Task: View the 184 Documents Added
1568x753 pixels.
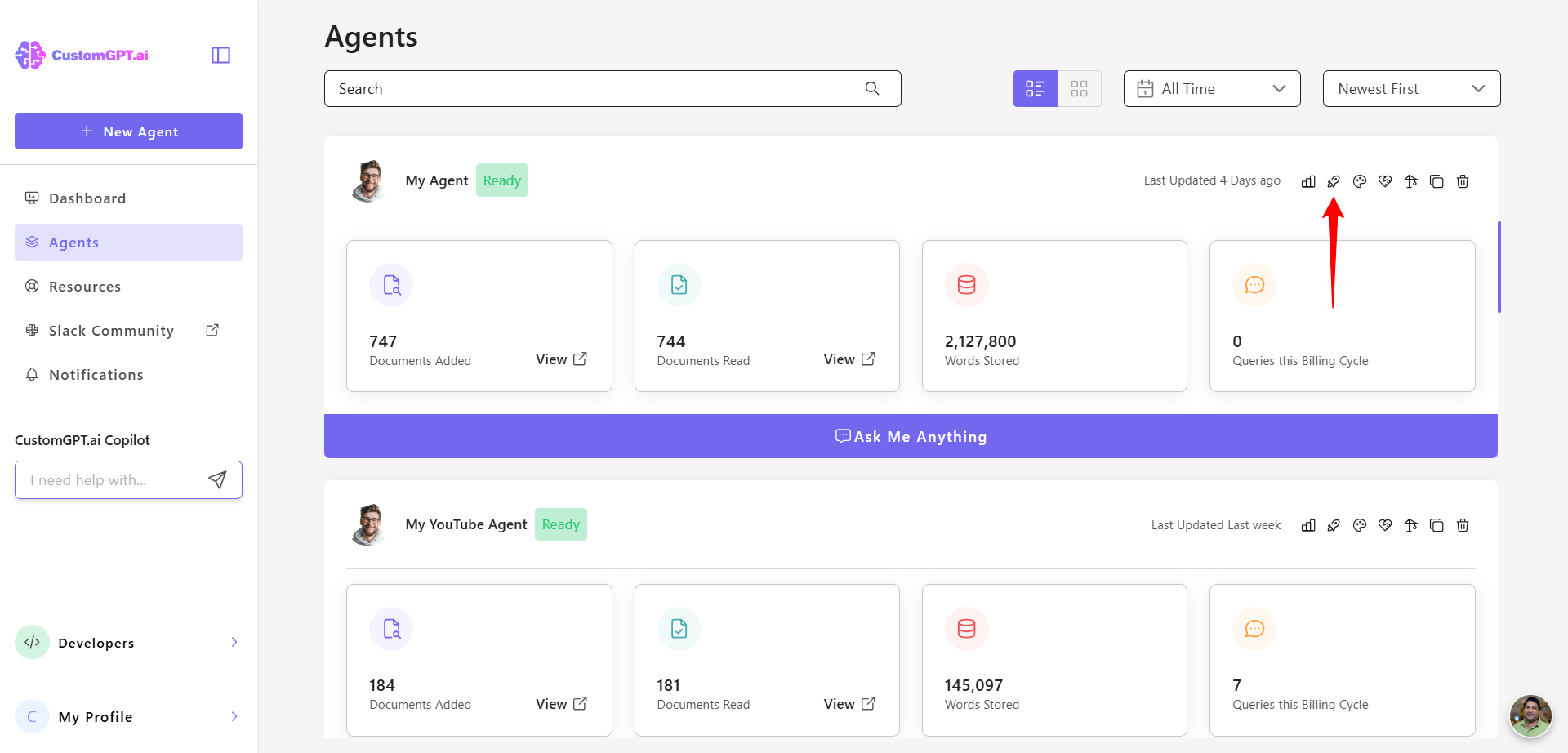Action: click(x=561, y=704)
